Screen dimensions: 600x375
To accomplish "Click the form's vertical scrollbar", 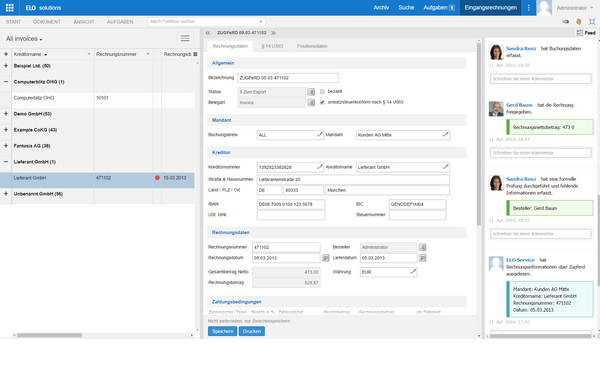I will point(479,134).
